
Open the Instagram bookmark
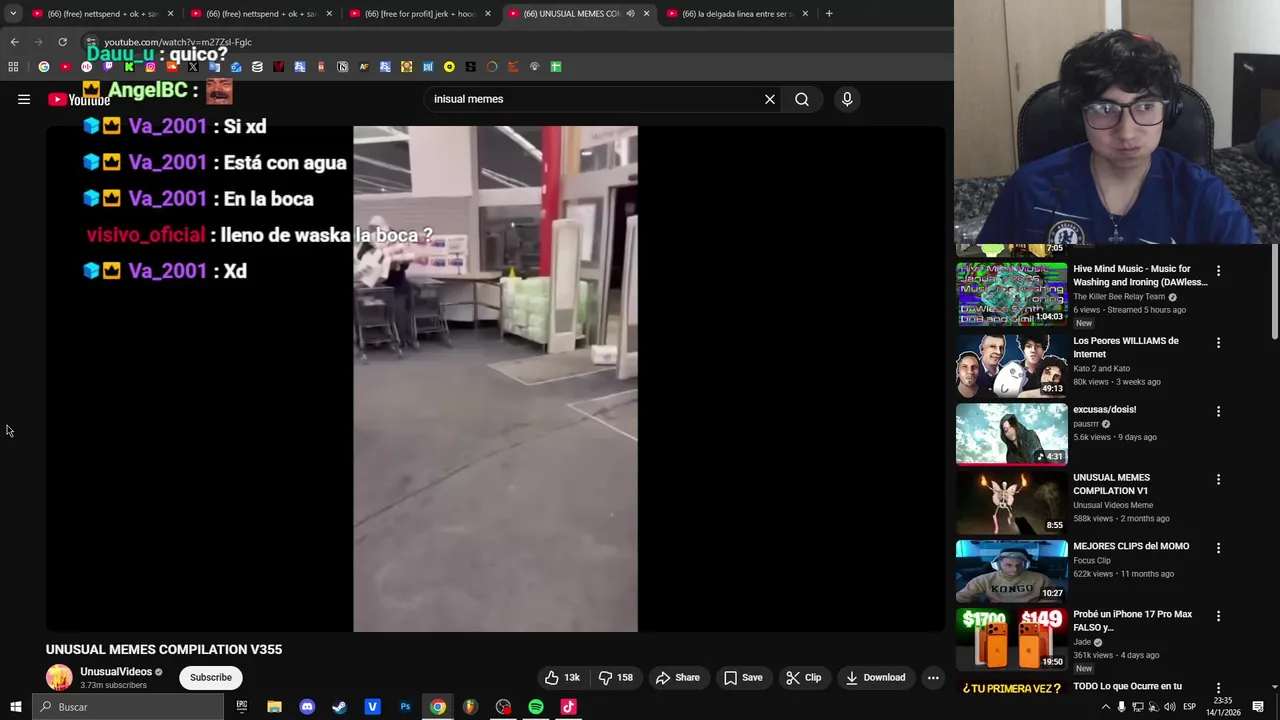pyautogui.click(x=151, y=67)
